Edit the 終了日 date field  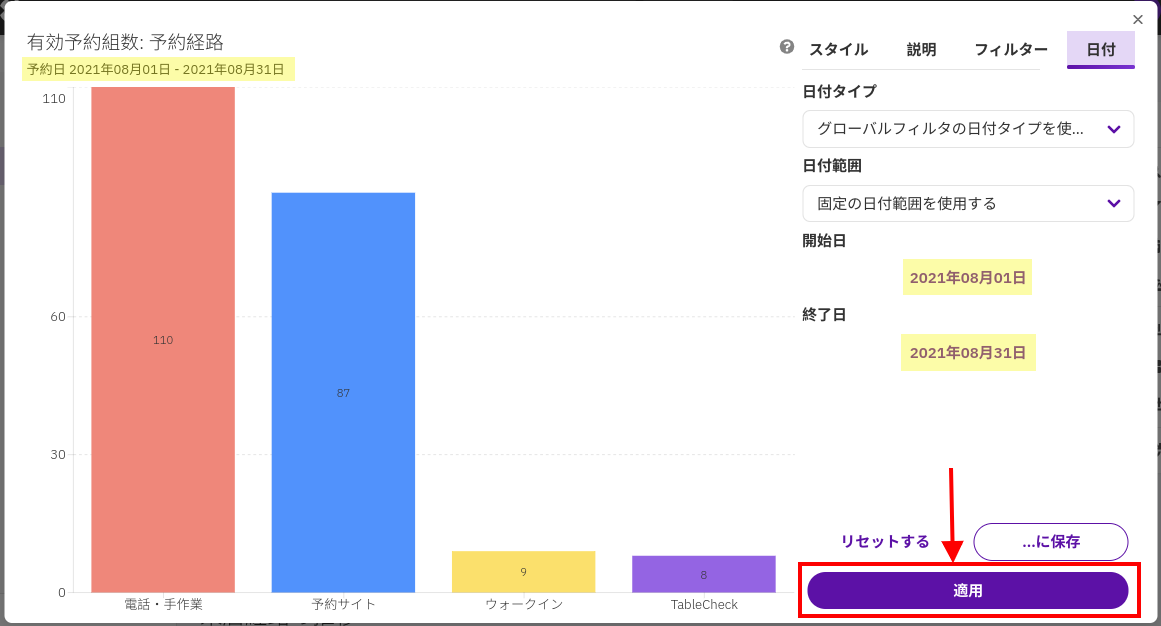tap(967, 352)
